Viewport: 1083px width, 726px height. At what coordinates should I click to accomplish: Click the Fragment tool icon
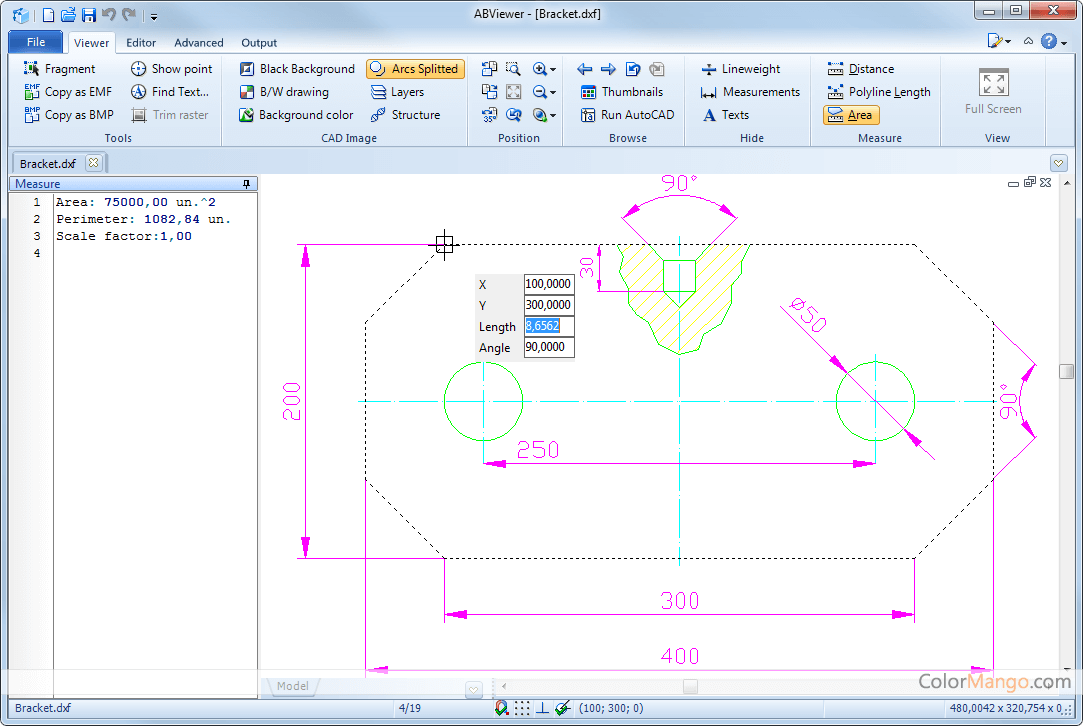point(32,69)
